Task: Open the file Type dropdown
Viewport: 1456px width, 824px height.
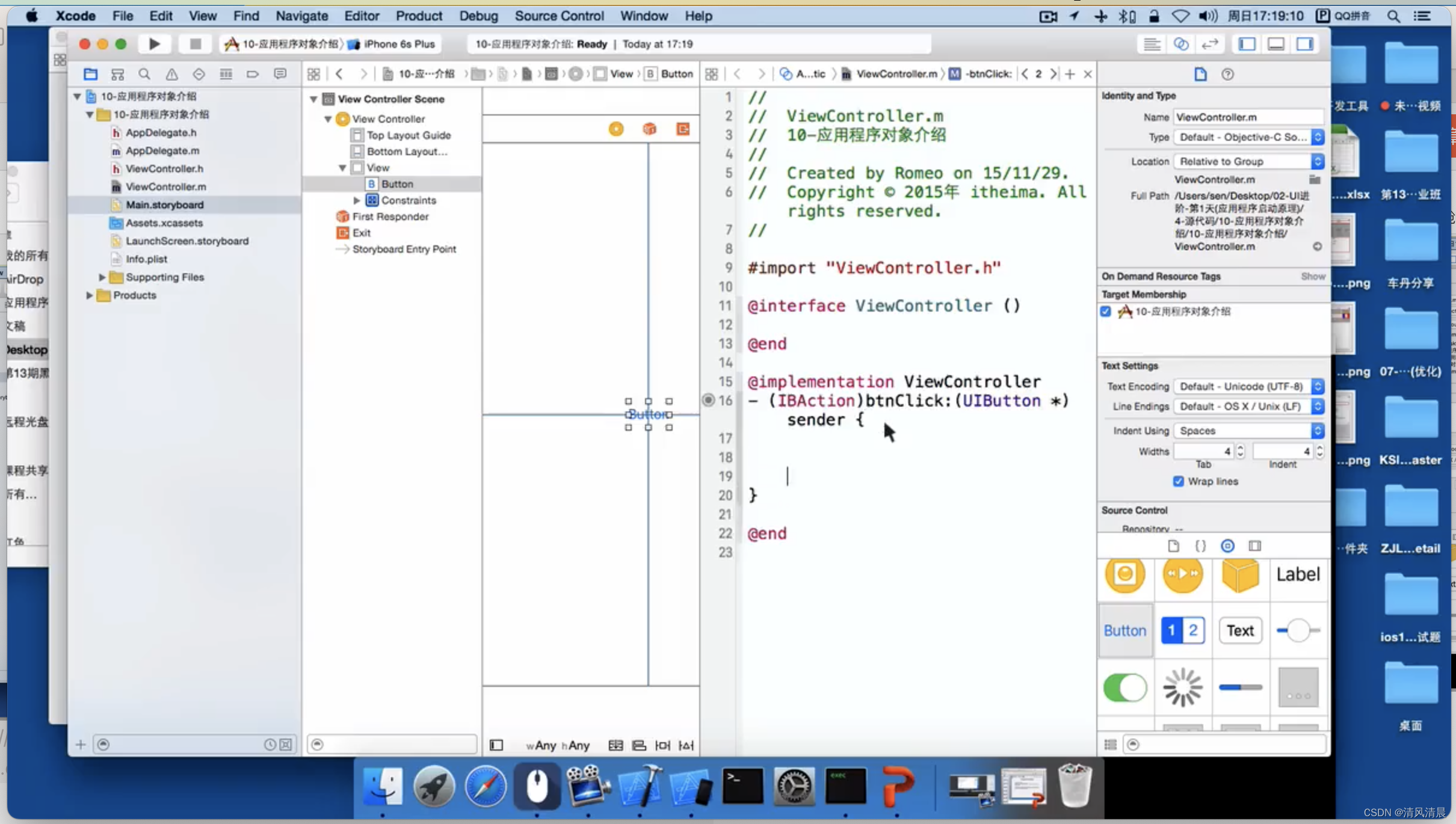Action: click(1248, 137)
